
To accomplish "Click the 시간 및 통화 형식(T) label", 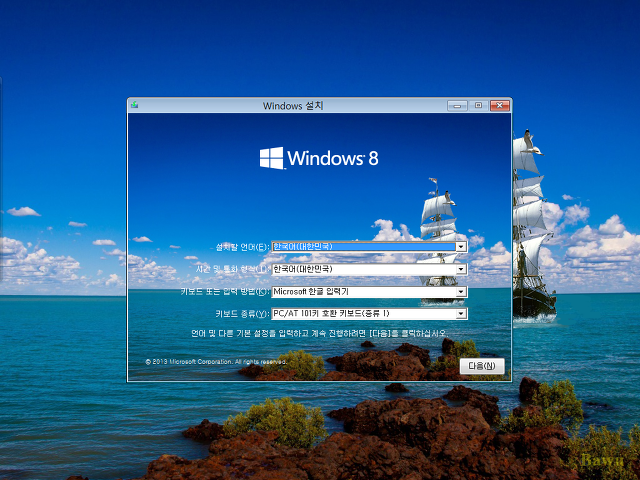I will [233, 269].
